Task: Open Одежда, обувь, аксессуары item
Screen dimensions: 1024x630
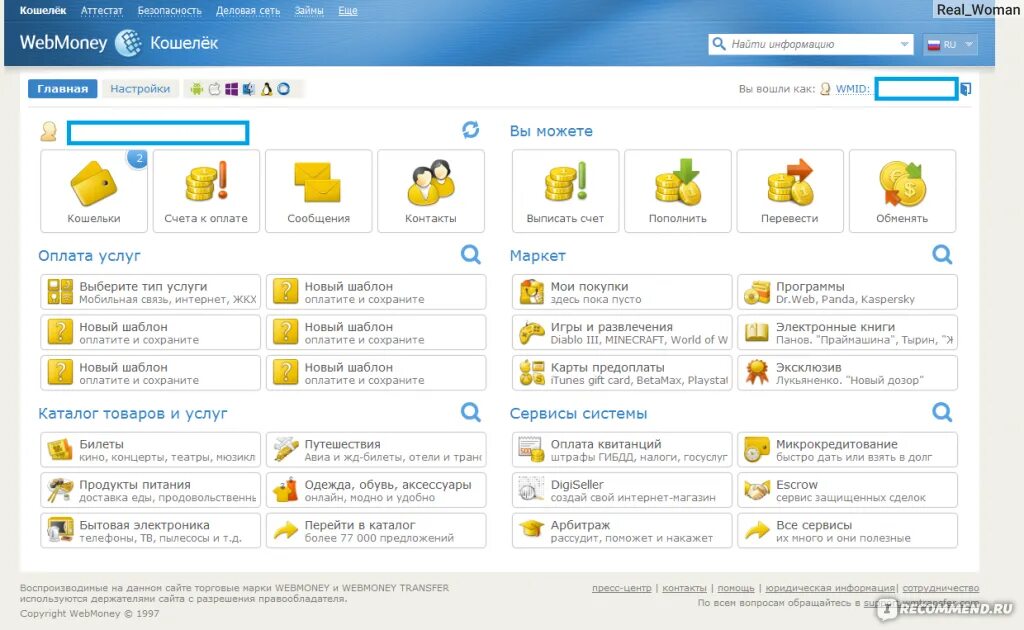Action: coord(376,490)
